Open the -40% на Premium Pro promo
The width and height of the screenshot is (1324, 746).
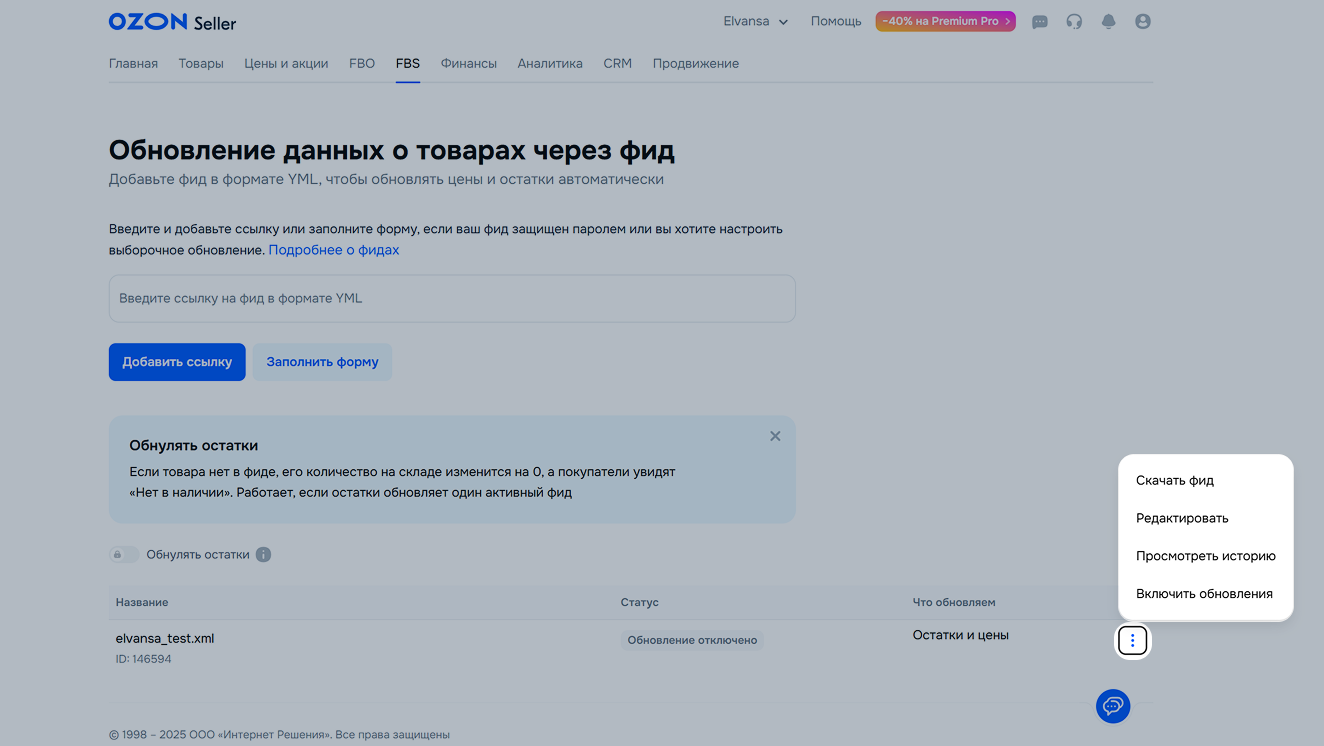click(945, 21)
